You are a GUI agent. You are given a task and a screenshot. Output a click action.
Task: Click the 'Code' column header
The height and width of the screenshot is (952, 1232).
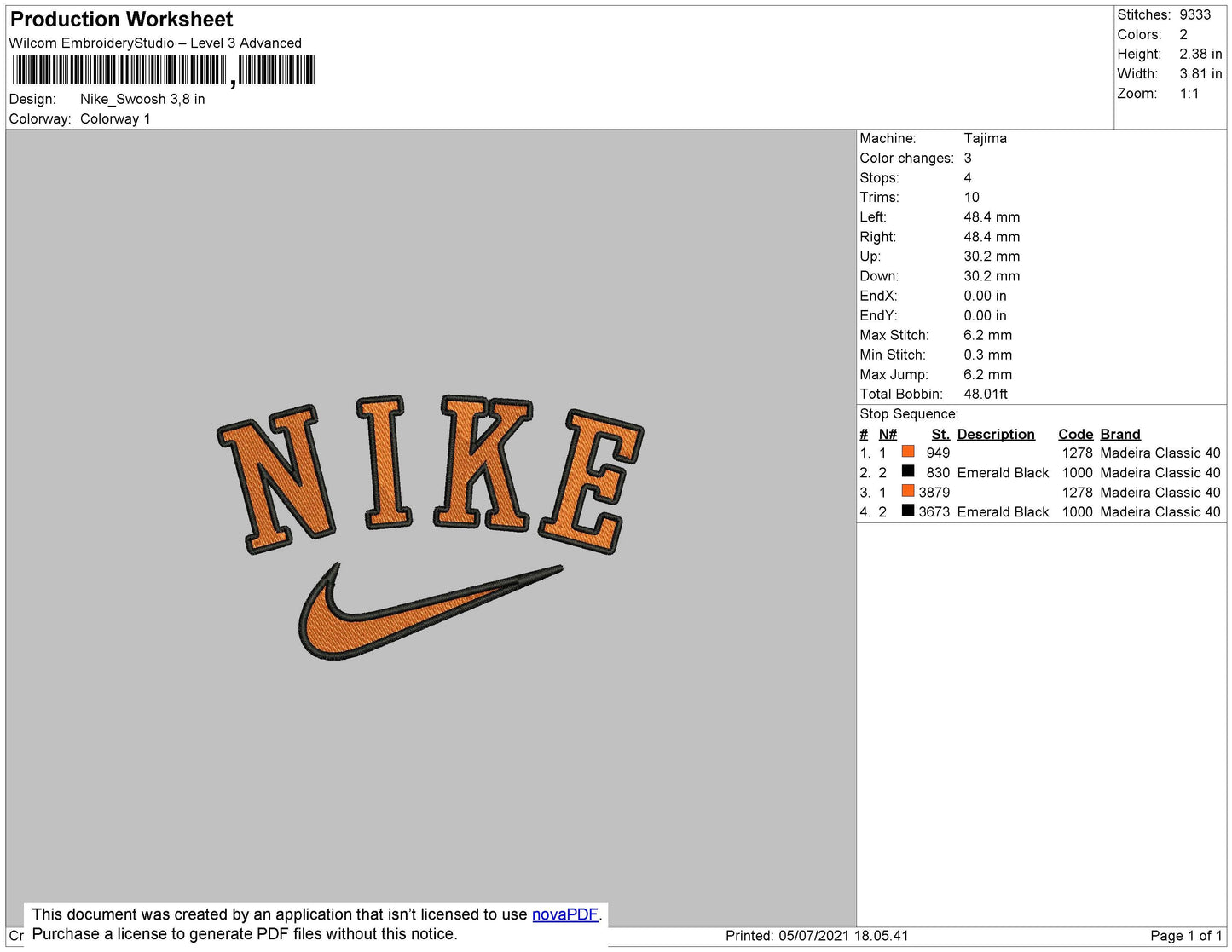[1076, 434]
